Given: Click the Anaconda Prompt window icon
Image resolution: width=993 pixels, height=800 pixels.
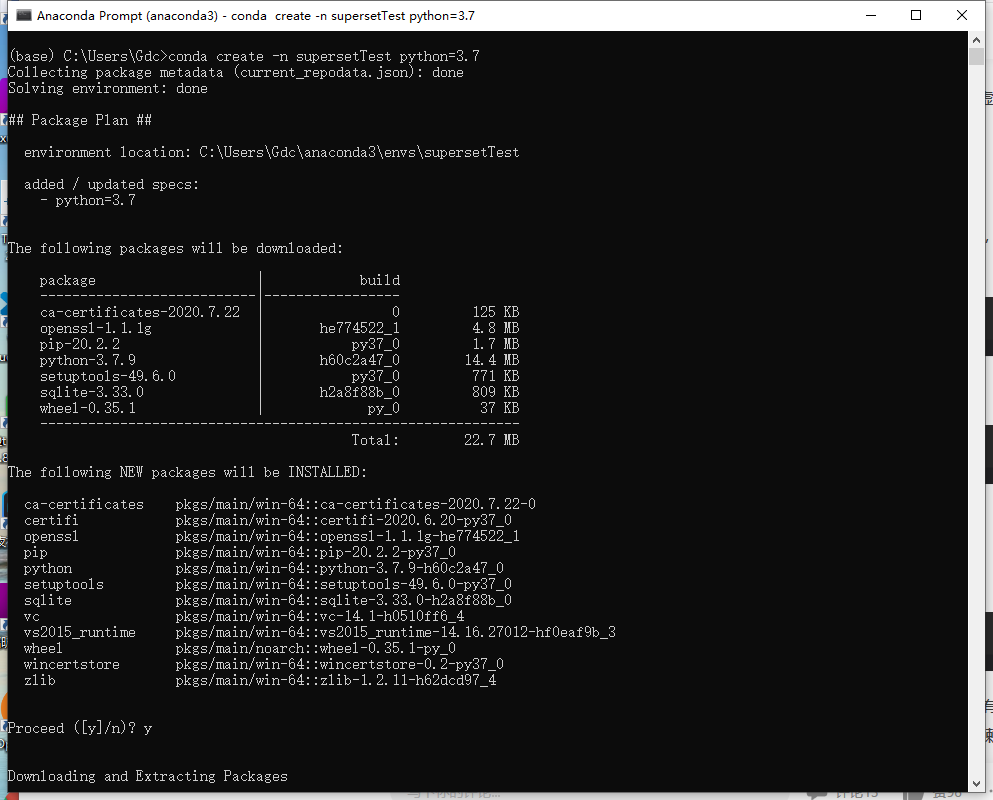Looking at the screenshot, I should [23, 15].
